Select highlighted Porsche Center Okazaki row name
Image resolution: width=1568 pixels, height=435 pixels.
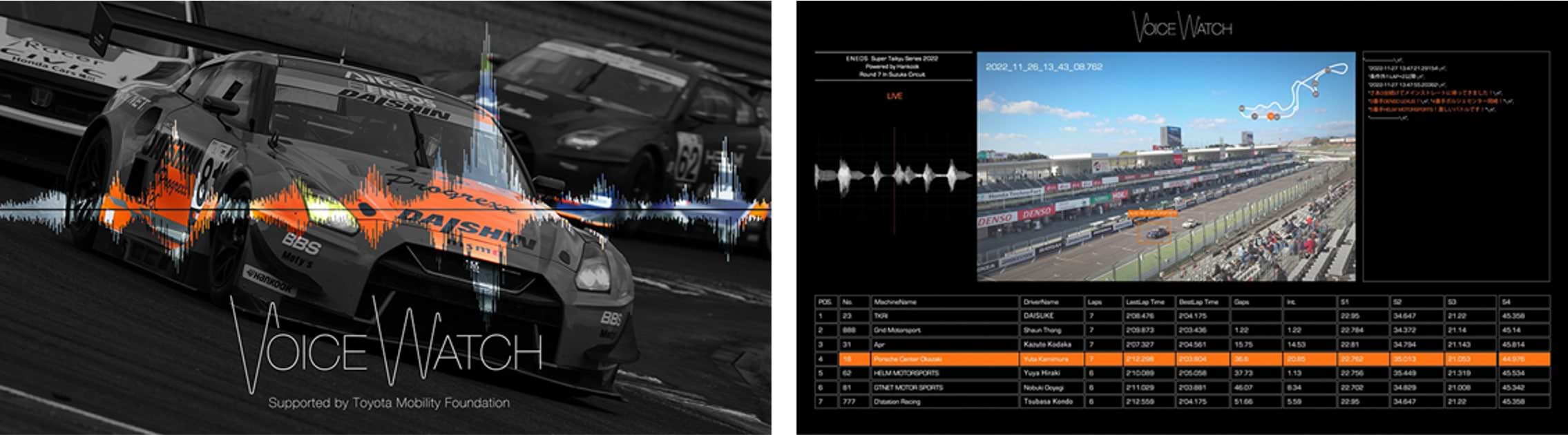click(908, 359)
